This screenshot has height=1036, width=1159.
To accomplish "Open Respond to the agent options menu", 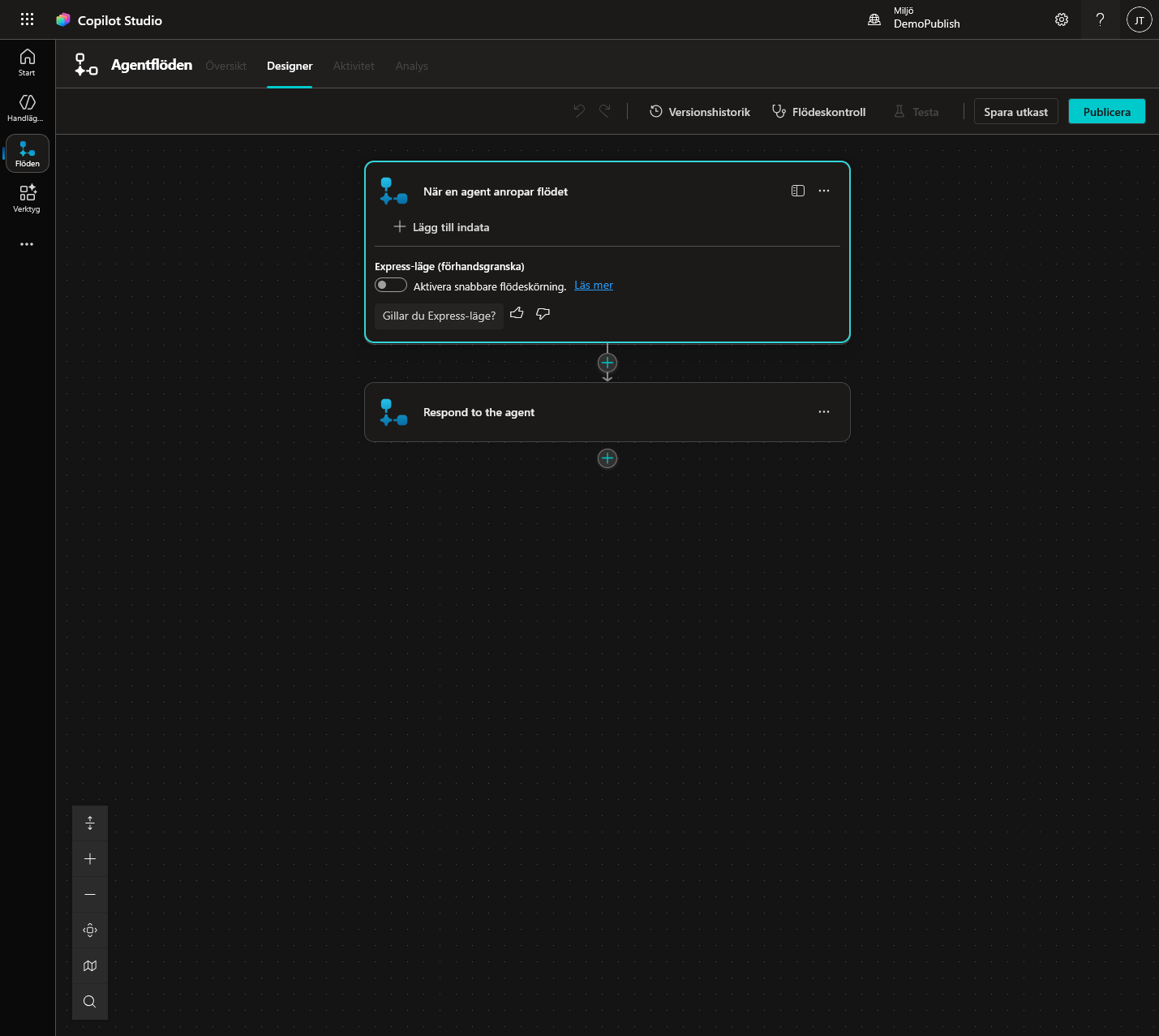I will 824,411.
